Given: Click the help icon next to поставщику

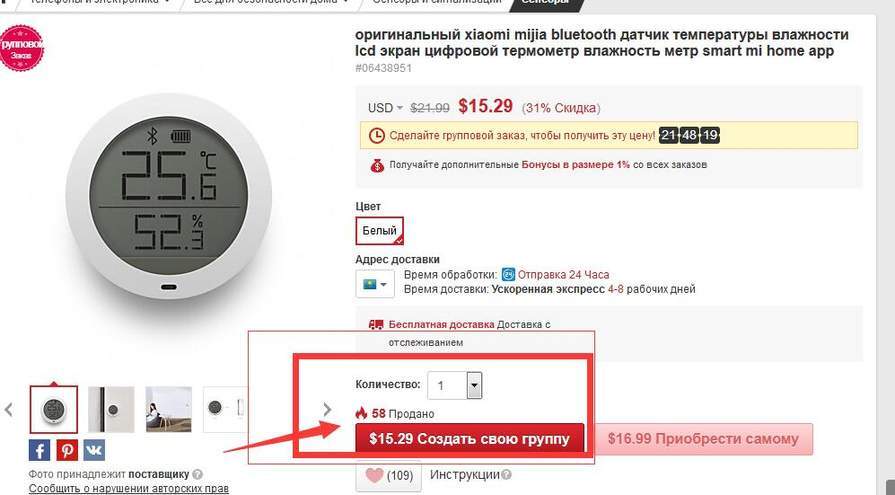Looking at the screenshot, I should (x=197, y=474).
